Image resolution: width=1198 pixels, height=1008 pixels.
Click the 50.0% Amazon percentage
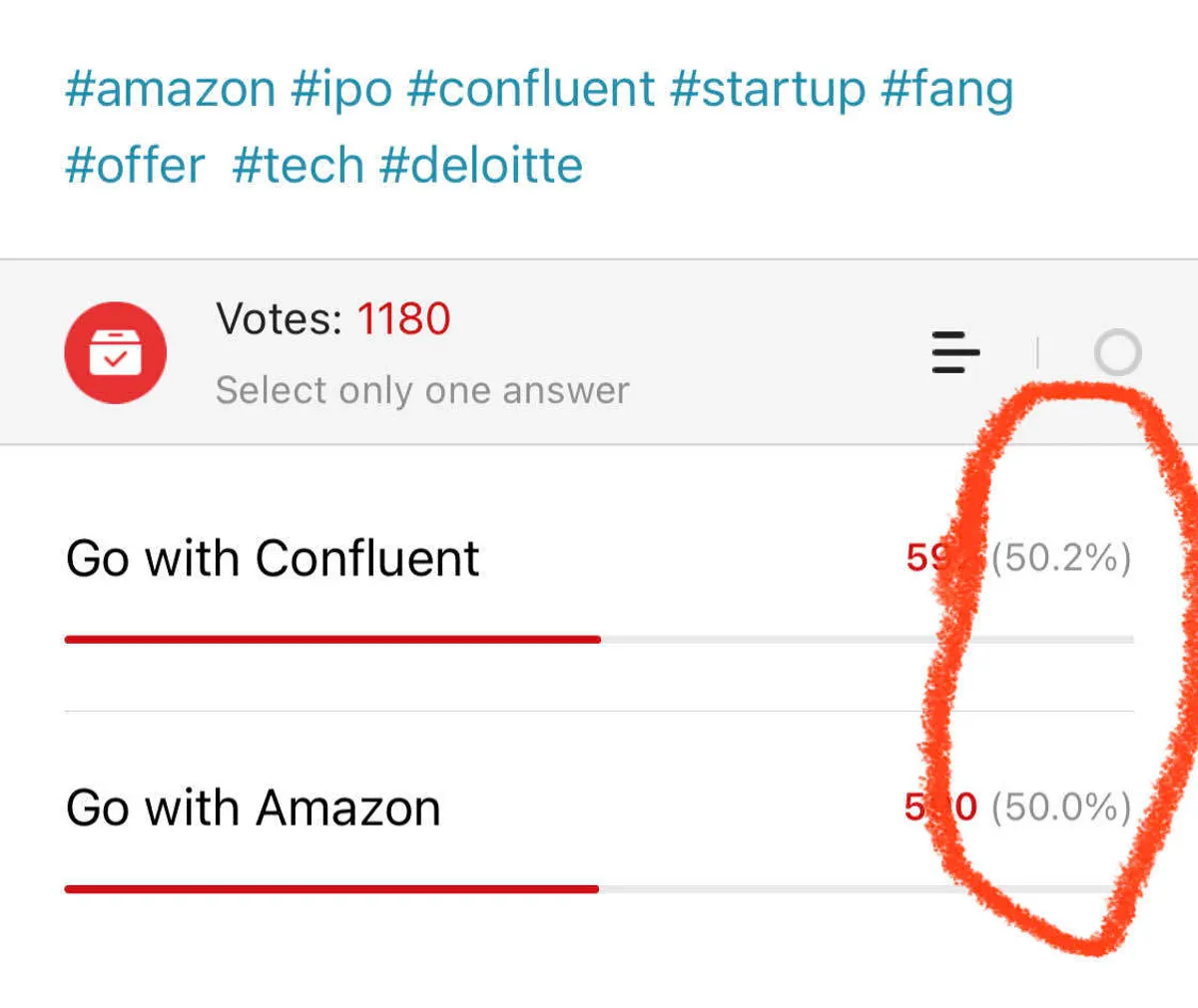tap(1061, 807)
